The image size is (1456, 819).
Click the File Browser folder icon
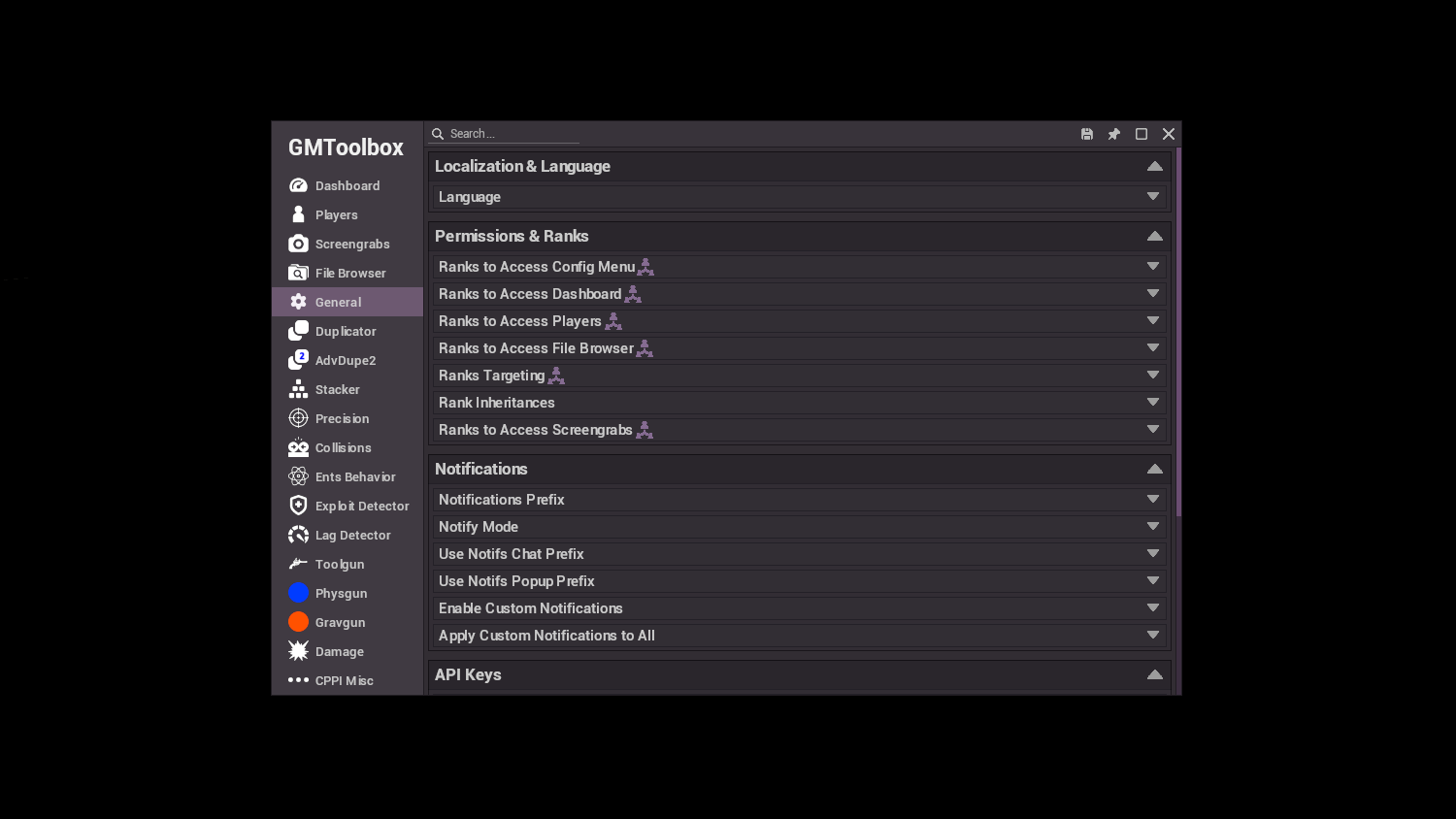click(298, 273)
